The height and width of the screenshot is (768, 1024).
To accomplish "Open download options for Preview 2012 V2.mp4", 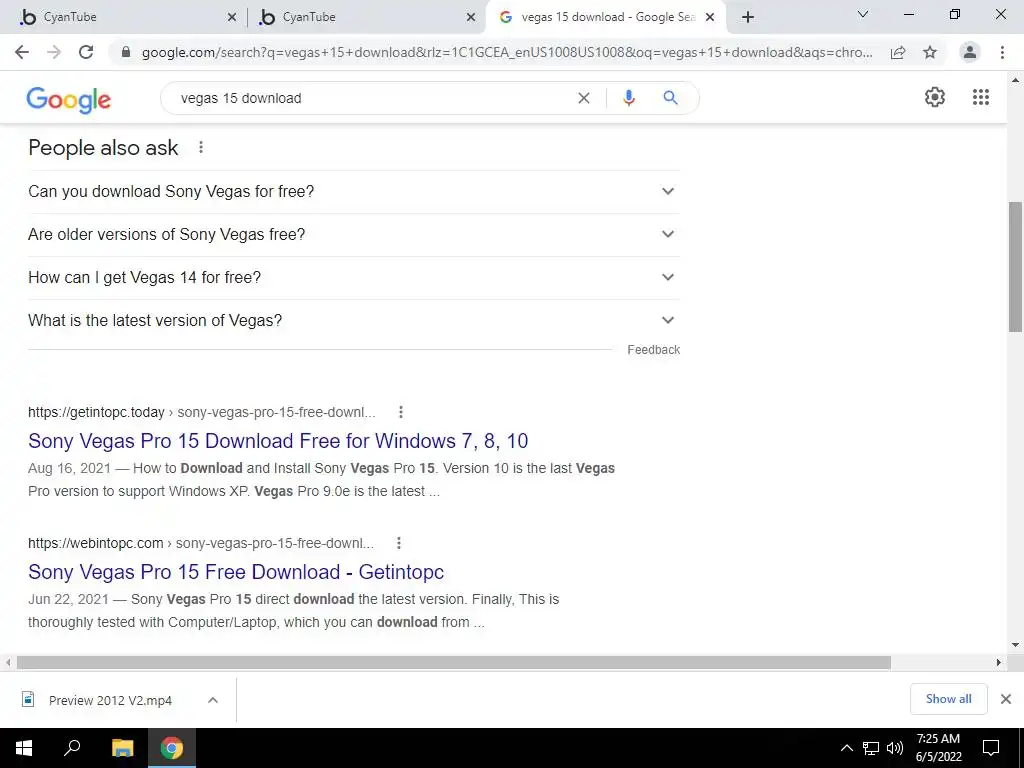I will [213, 700].
